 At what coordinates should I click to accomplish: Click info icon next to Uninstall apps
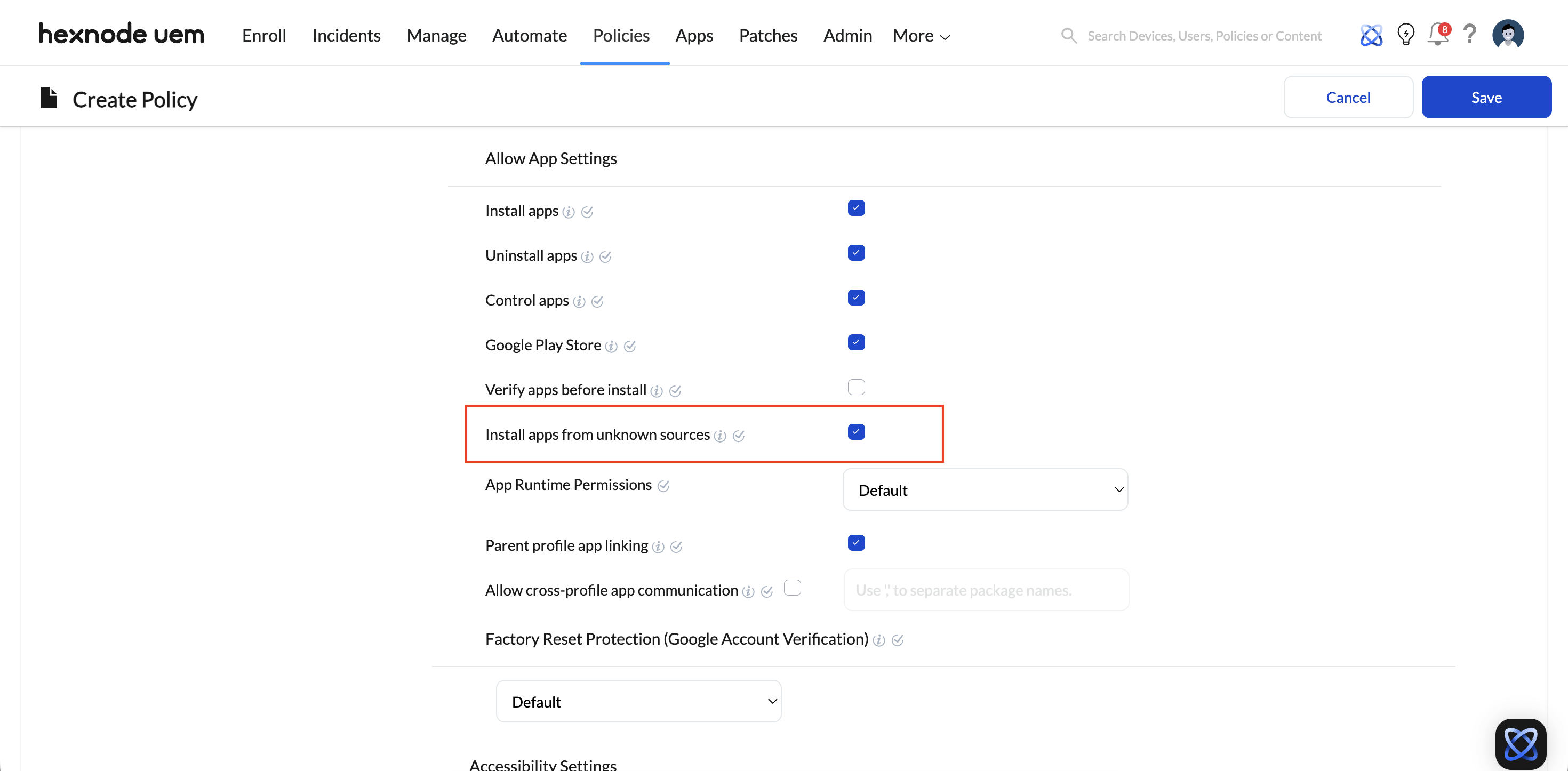tap(587, 257)
